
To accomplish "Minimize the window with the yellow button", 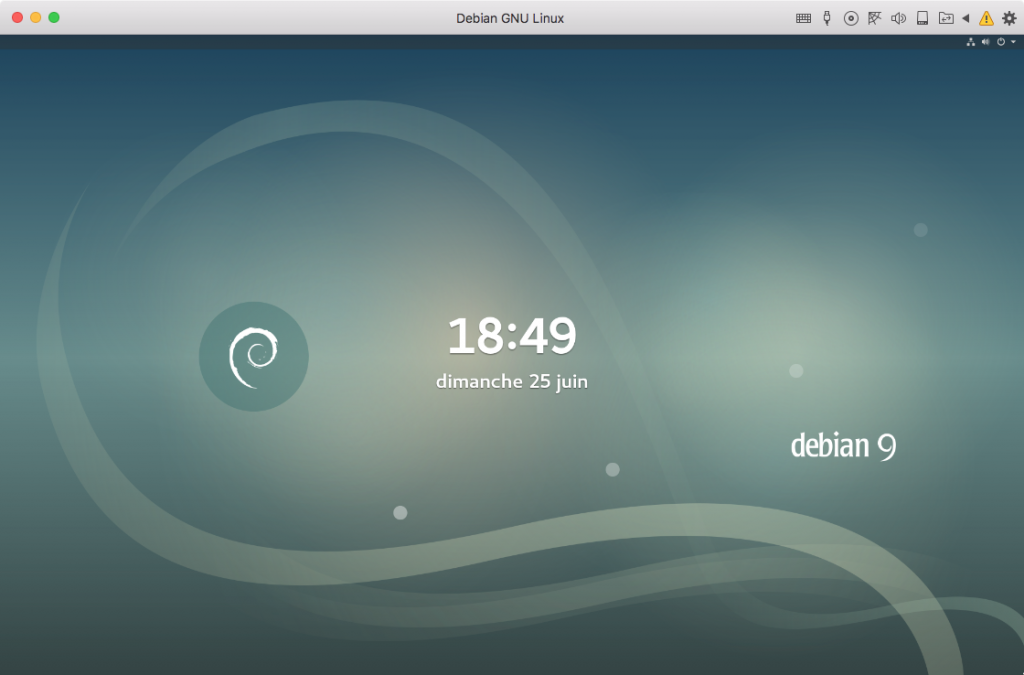I will click(x=33, y=17).
